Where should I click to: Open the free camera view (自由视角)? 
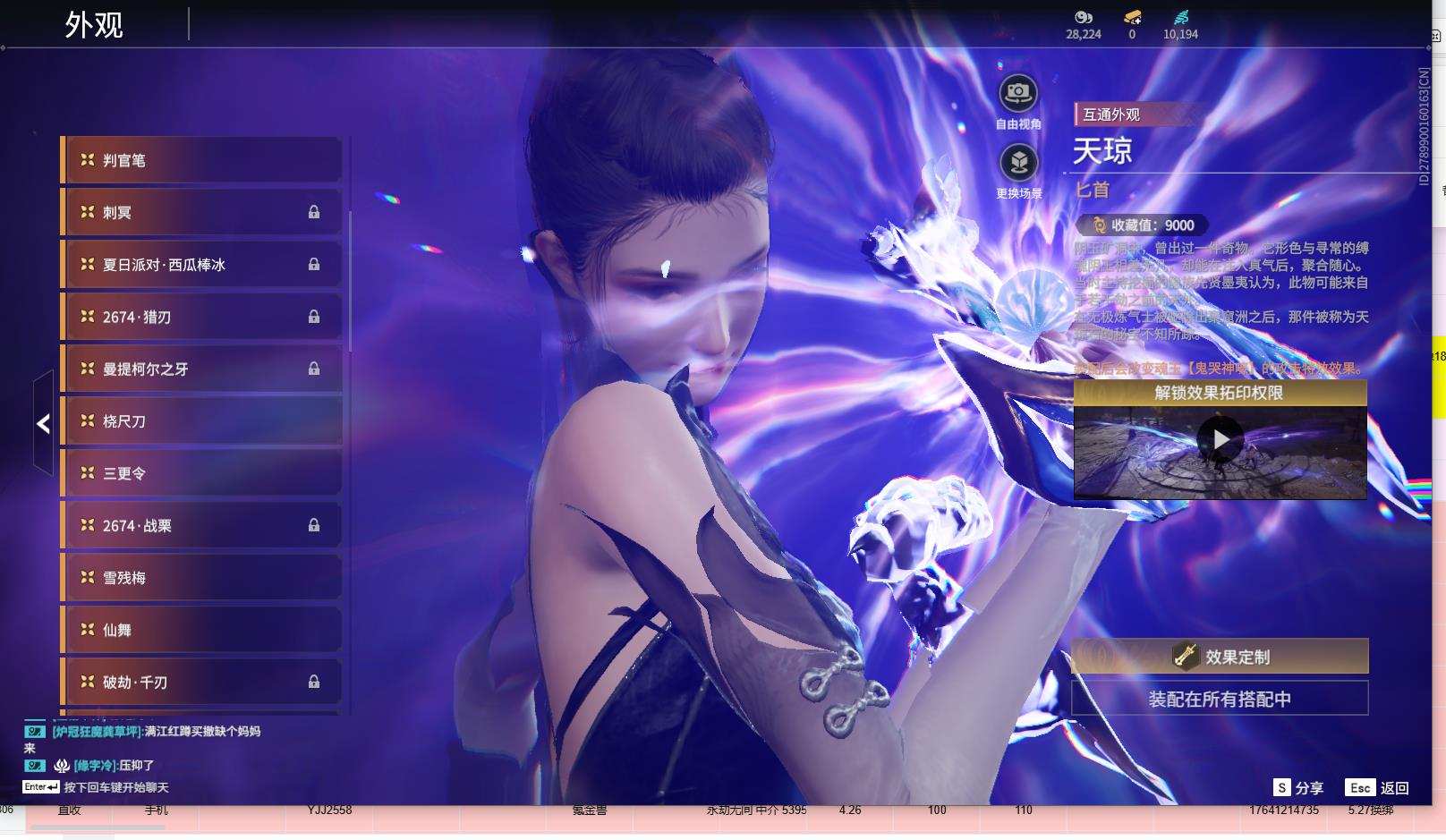pos(1017,92)
